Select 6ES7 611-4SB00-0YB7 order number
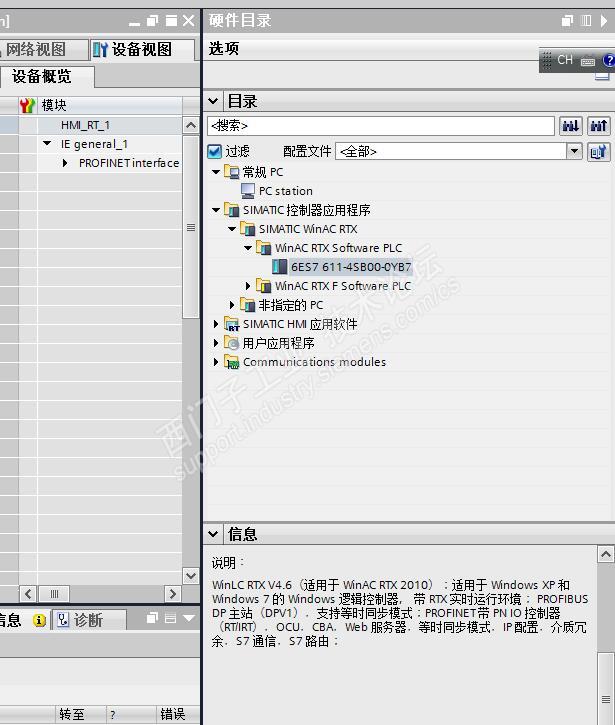The width and height of the screenshot is (615, 725). [x=351, y=267]
